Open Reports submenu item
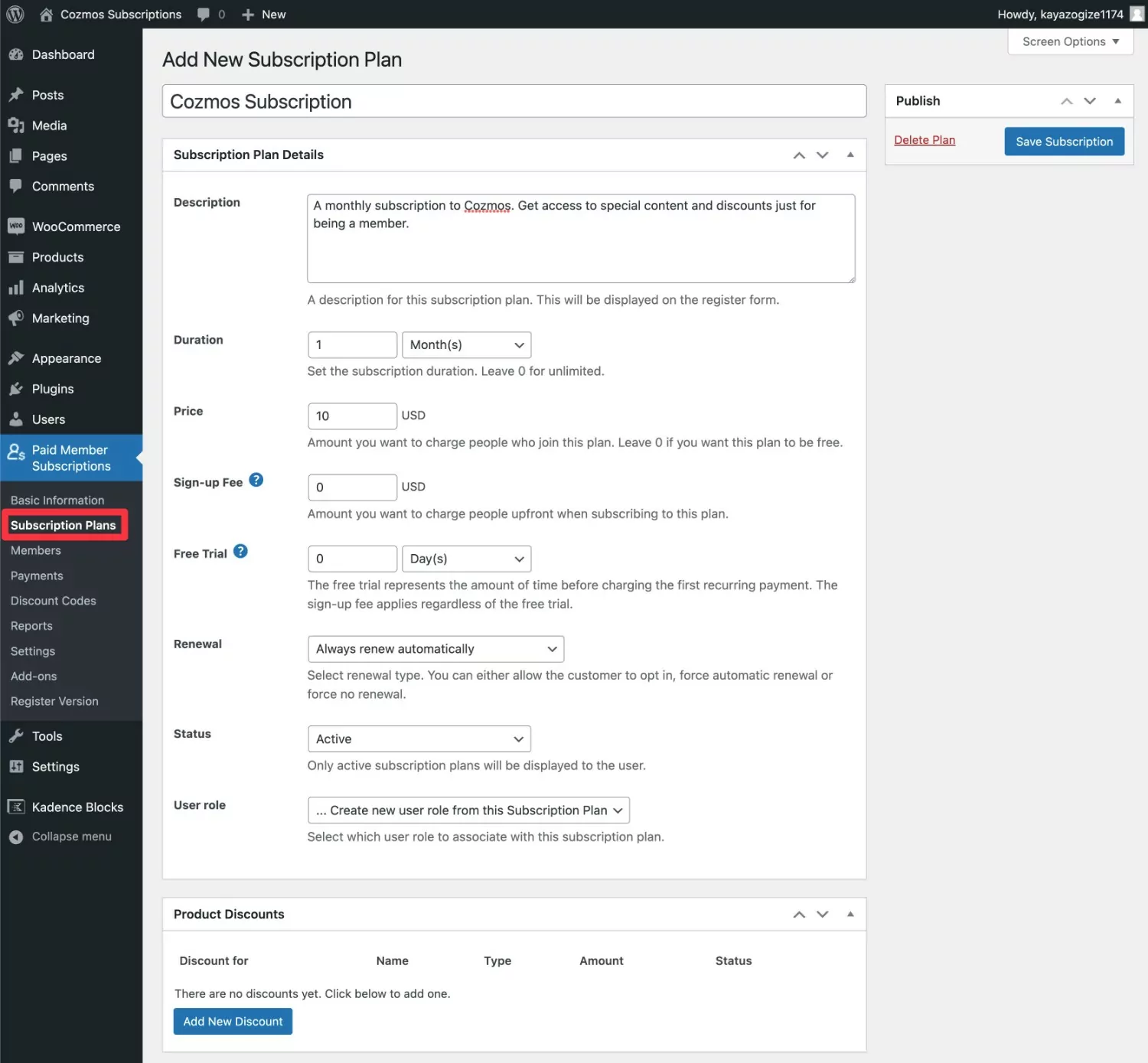The width and height of the screenshot is (1148, 1063). [31, 626]
